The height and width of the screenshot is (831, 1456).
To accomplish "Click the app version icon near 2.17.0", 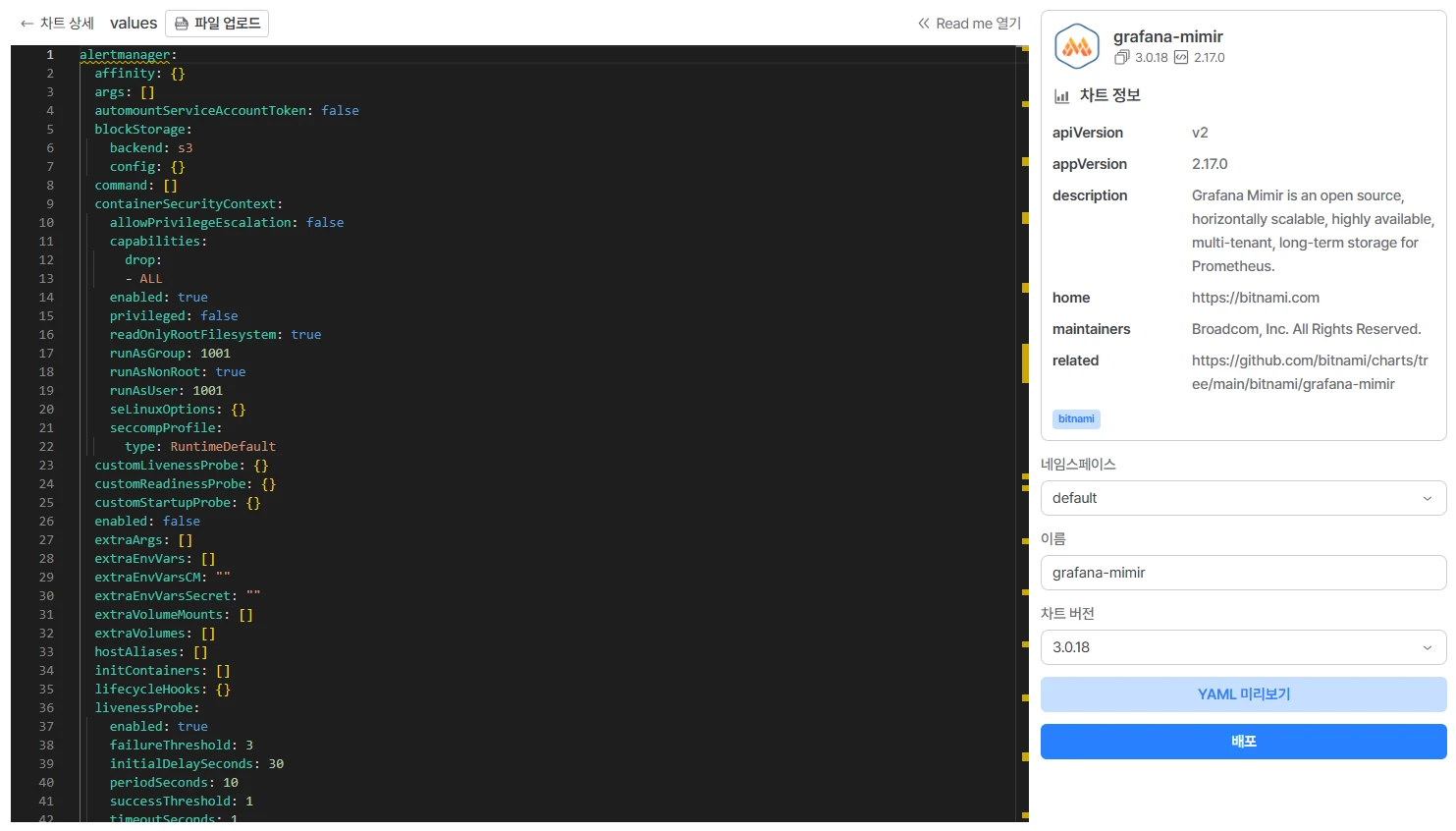I will click(1181, 58).
